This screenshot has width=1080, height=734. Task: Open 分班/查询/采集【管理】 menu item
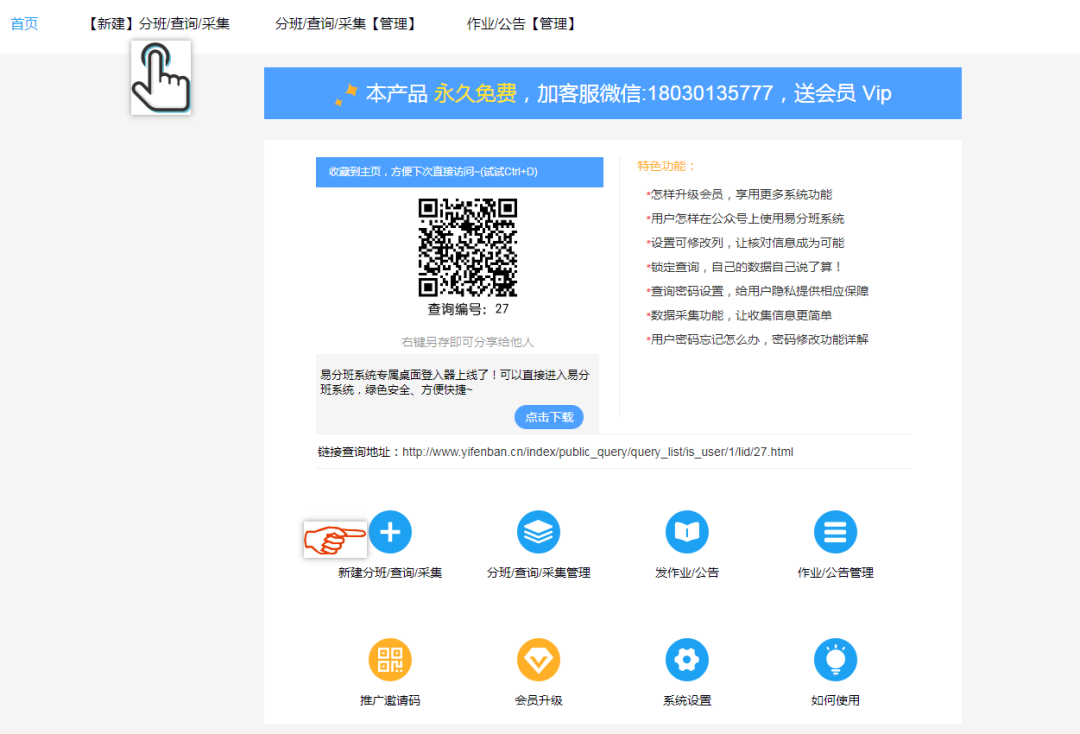click(x=348, y=24)
